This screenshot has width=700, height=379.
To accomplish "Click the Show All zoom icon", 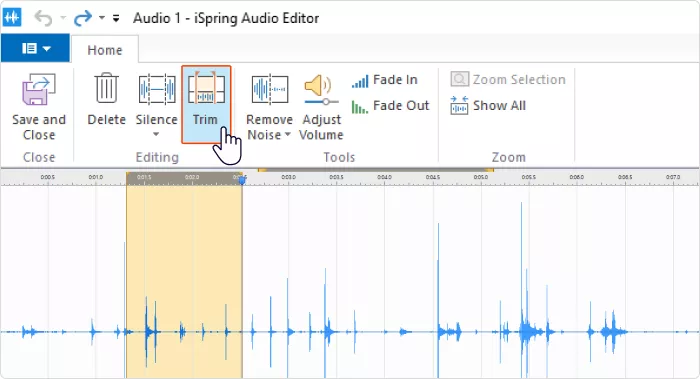I will tap(459, 106).
